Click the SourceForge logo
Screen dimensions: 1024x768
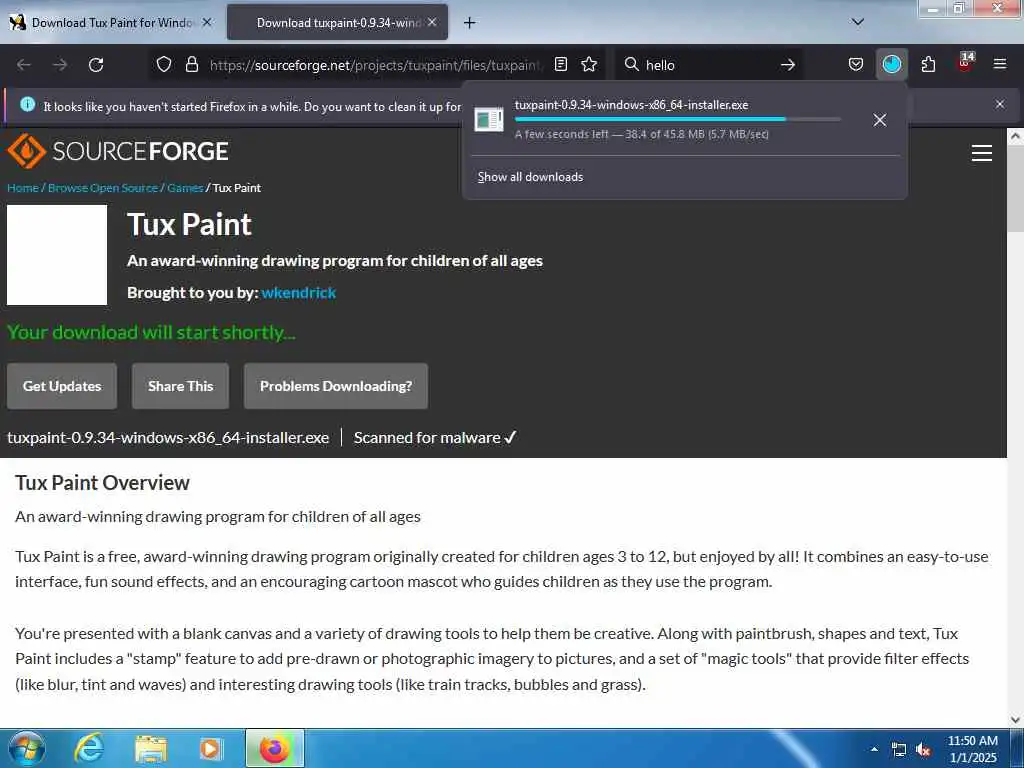tap(118, 151)
